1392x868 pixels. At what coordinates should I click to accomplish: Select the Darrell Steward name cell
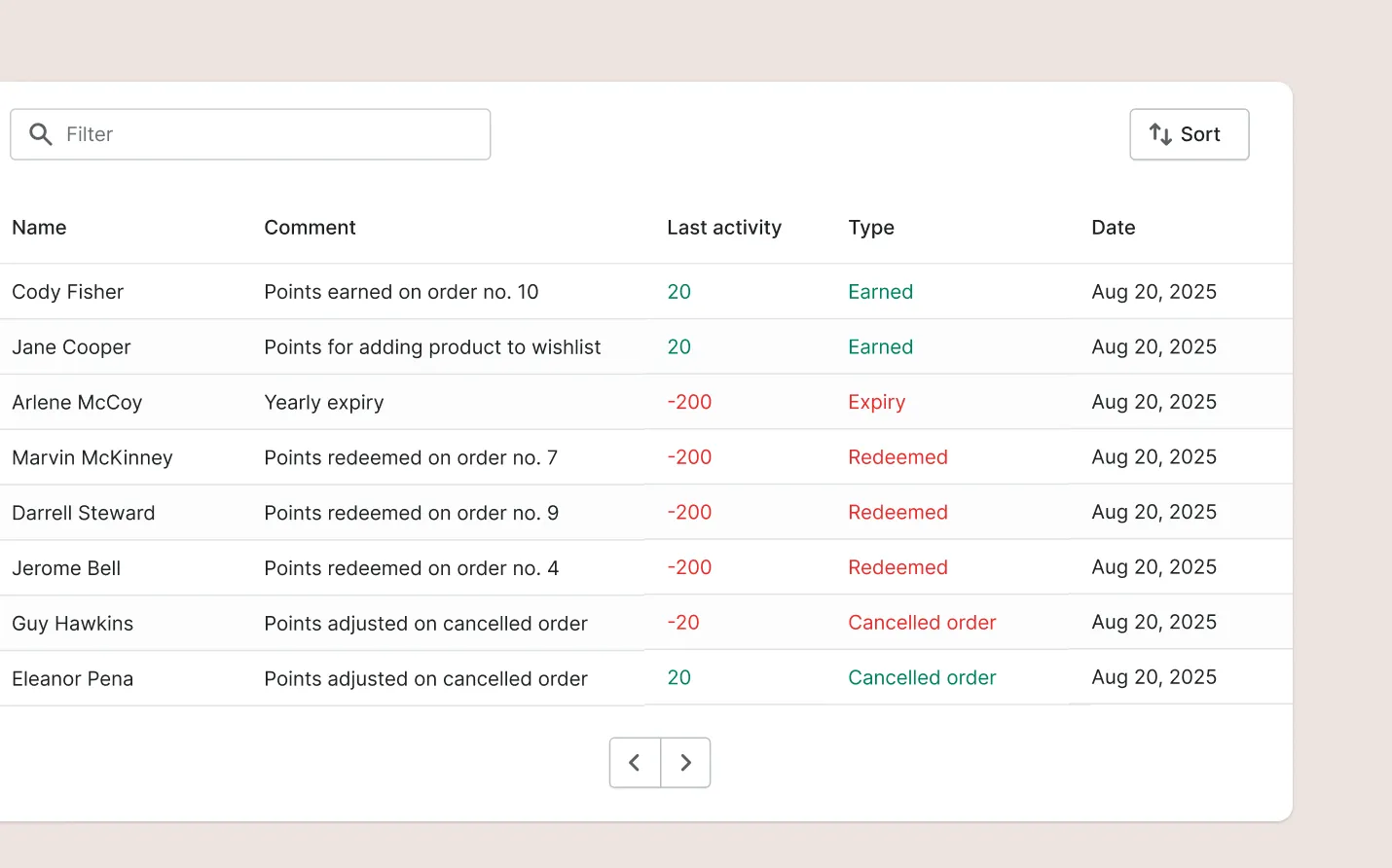click(84, 513)
